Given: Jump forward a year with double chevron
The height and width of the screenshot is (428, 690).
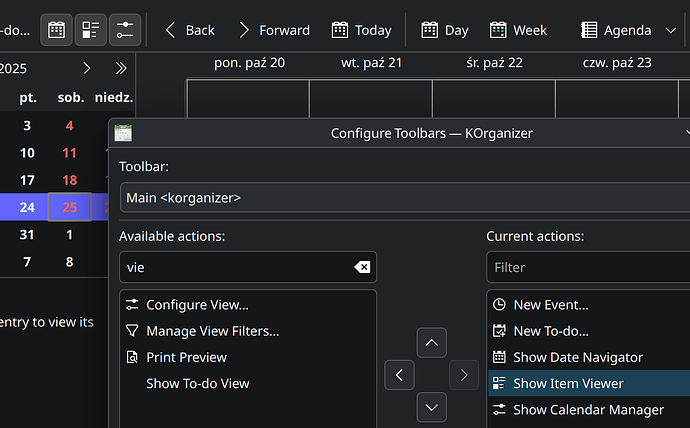Looking at the screenshot, I should (x=121, y=68).
